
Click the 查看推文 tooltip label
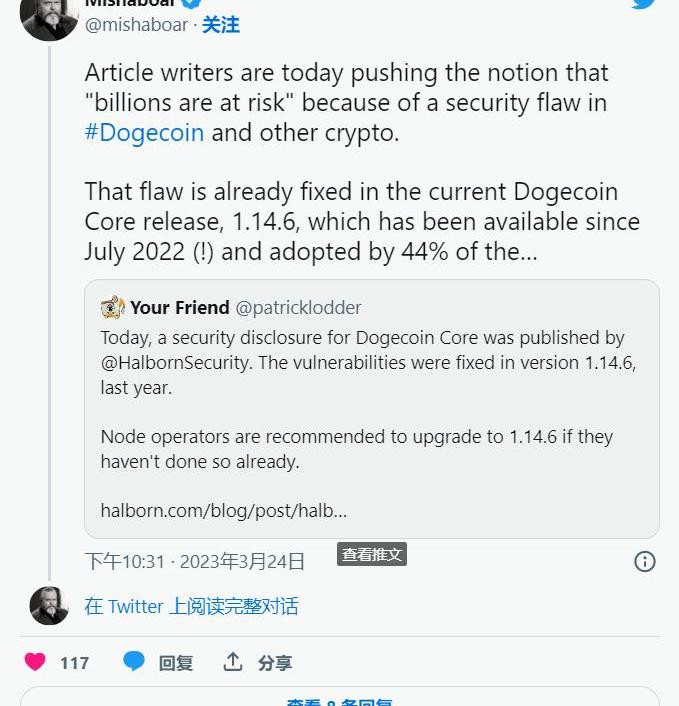pos(372,554)
